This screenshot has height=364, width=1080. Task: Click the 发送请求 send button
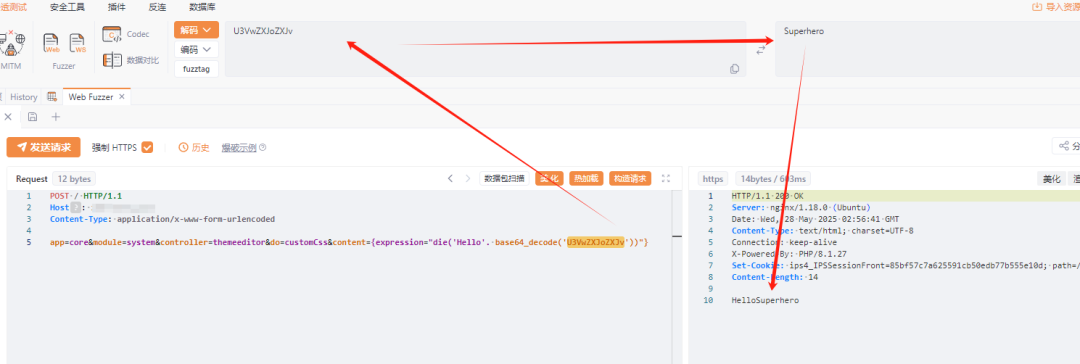(43, 147)
